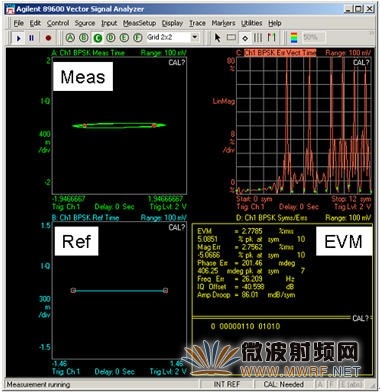Click the 'EVM = 2.7785' result line
The width and height of the screenshot is (380, 392).
pos(245,231)
